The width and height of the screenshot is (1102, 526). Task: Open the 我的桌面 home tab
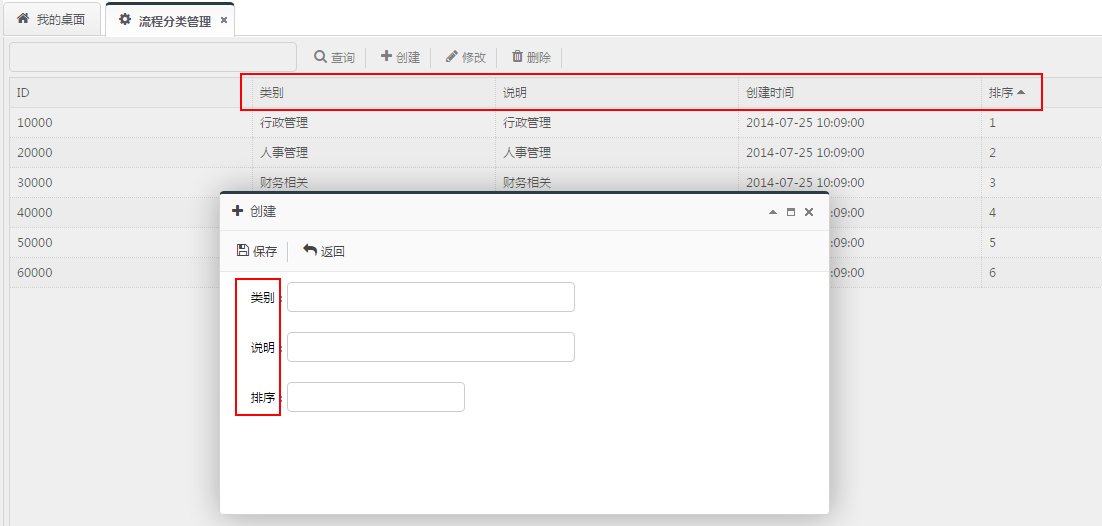click(51, 20)
